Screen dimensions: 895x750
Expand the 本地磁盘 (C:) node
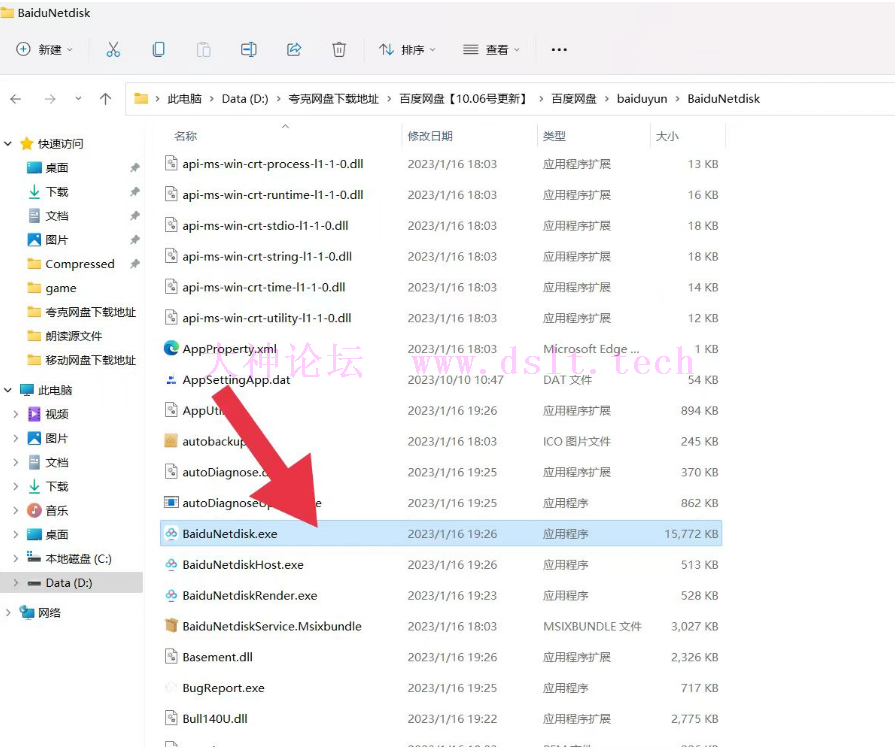[15, 559]
